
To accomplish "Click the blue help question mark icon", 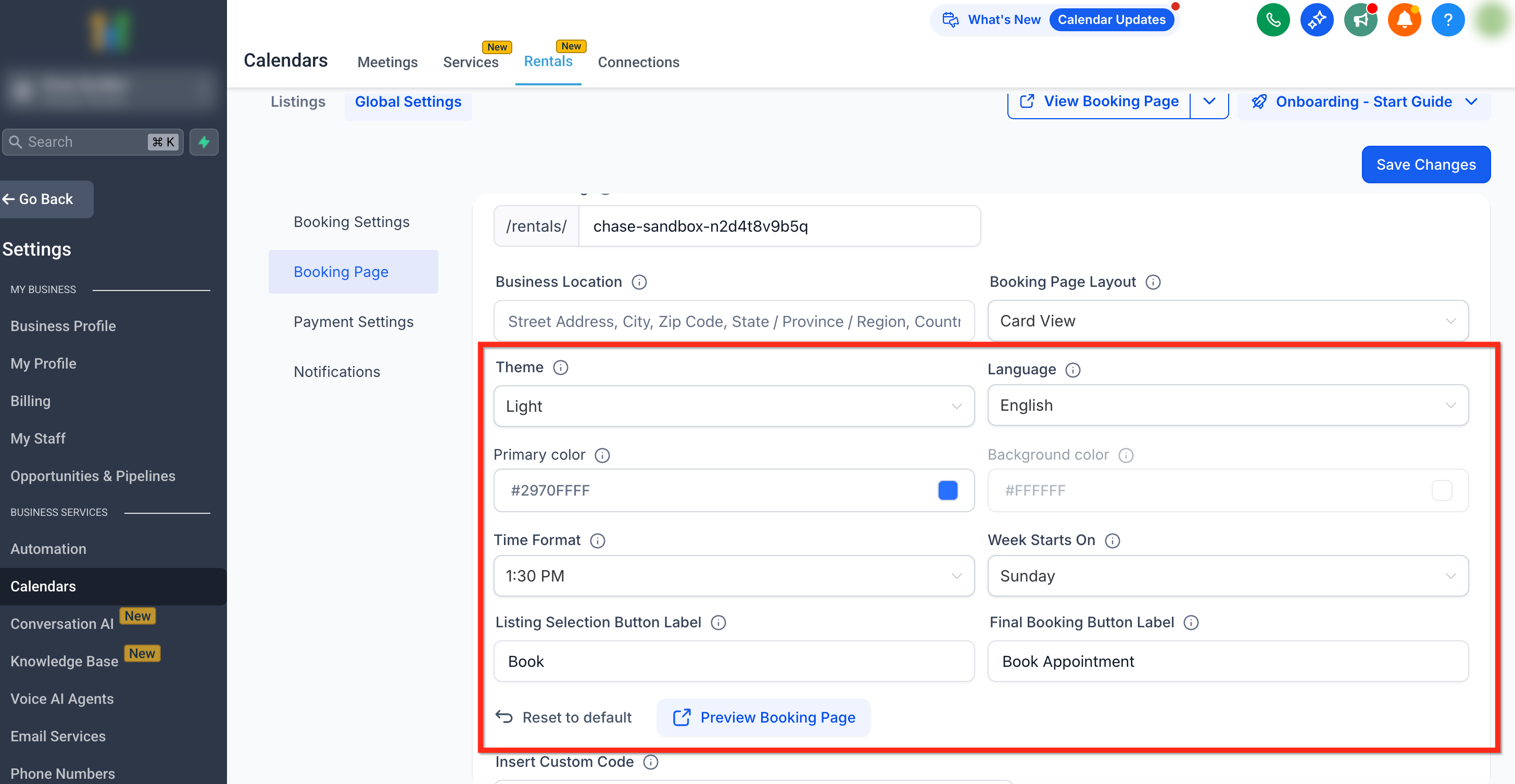I will click(x=1447, y=20).
